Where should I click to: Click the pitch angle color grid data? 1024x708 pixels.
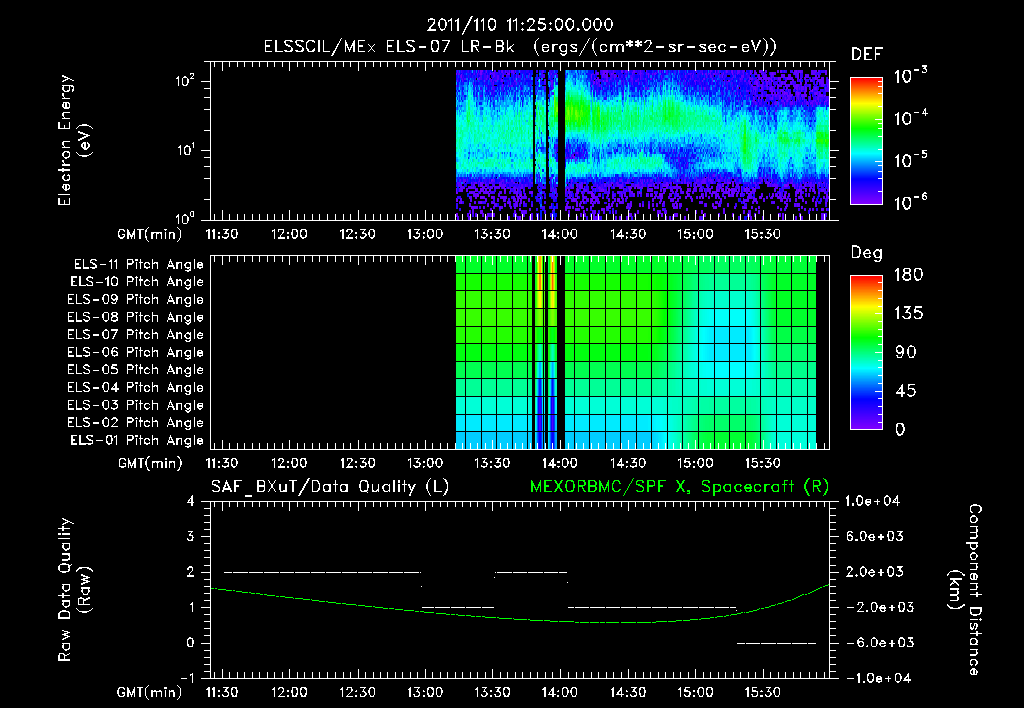point(635,351)
